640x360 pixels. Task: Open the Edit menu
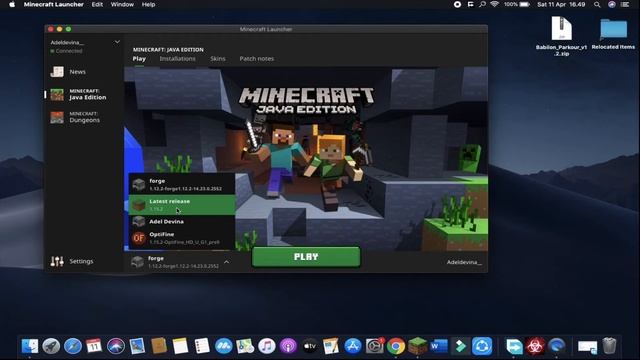click(97, 4)
